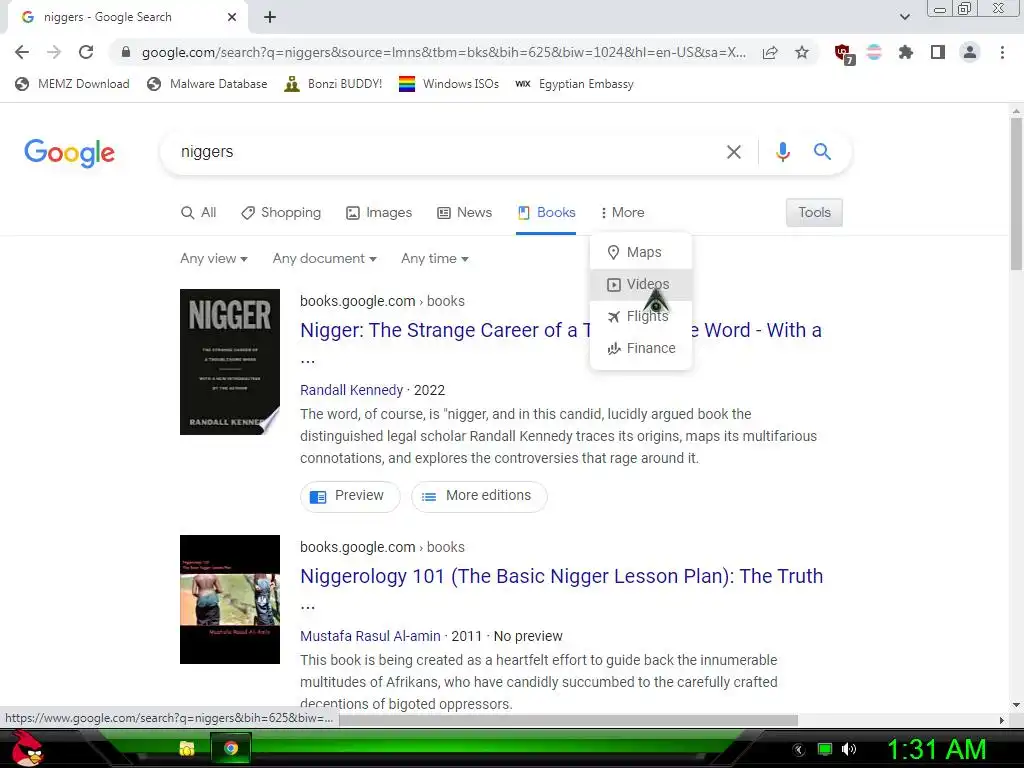Click the vertical page scrollbar

(x=1016, y=193)
